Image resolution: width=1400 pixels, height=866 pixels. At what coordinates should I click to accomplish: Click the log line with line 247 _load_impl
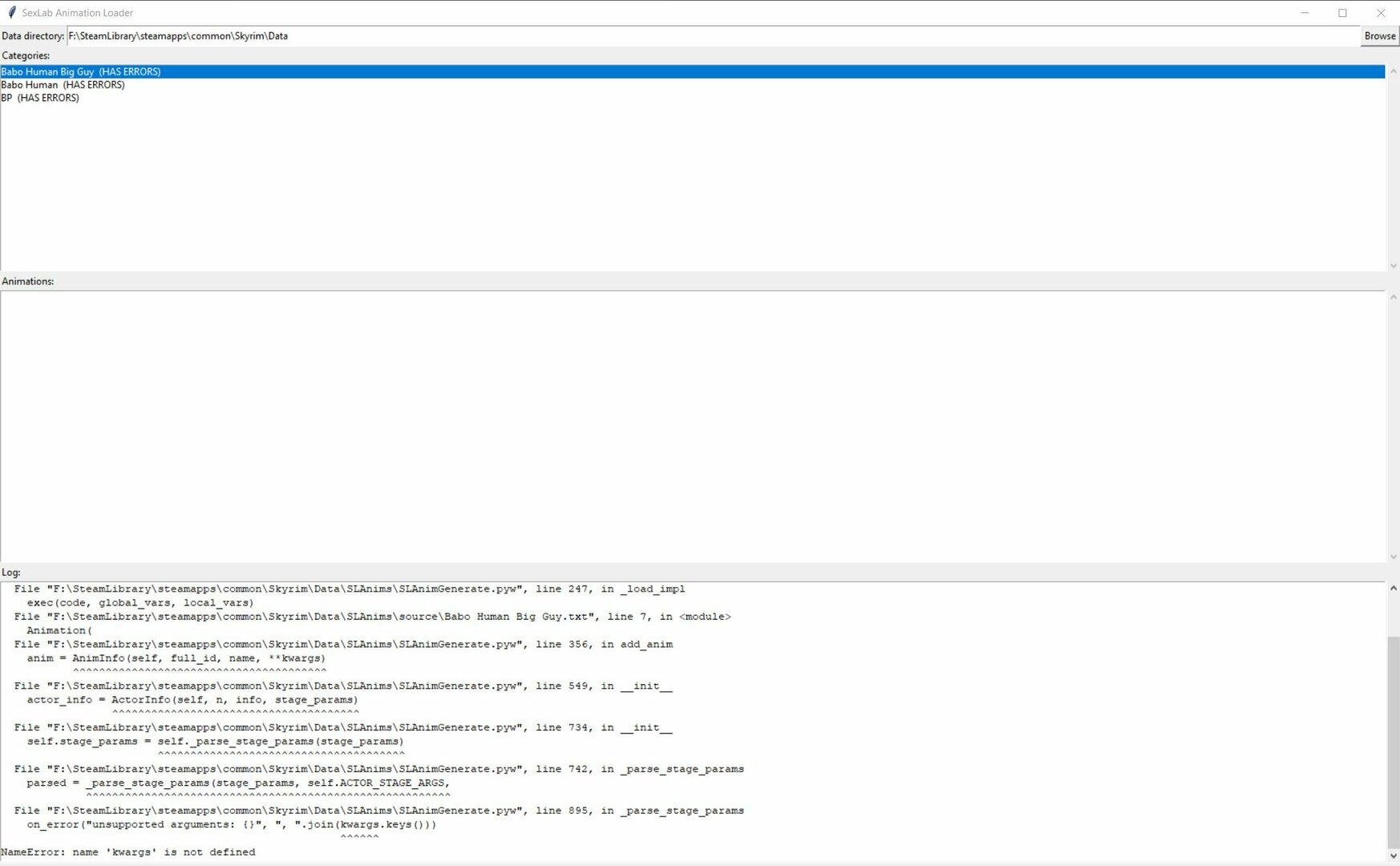point(350,589)
